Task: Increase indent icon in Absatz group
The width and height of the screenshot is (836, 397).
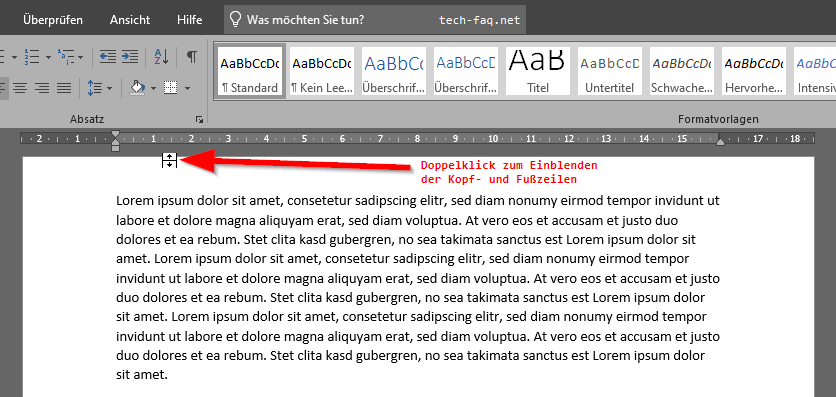Action: (130, 56)
